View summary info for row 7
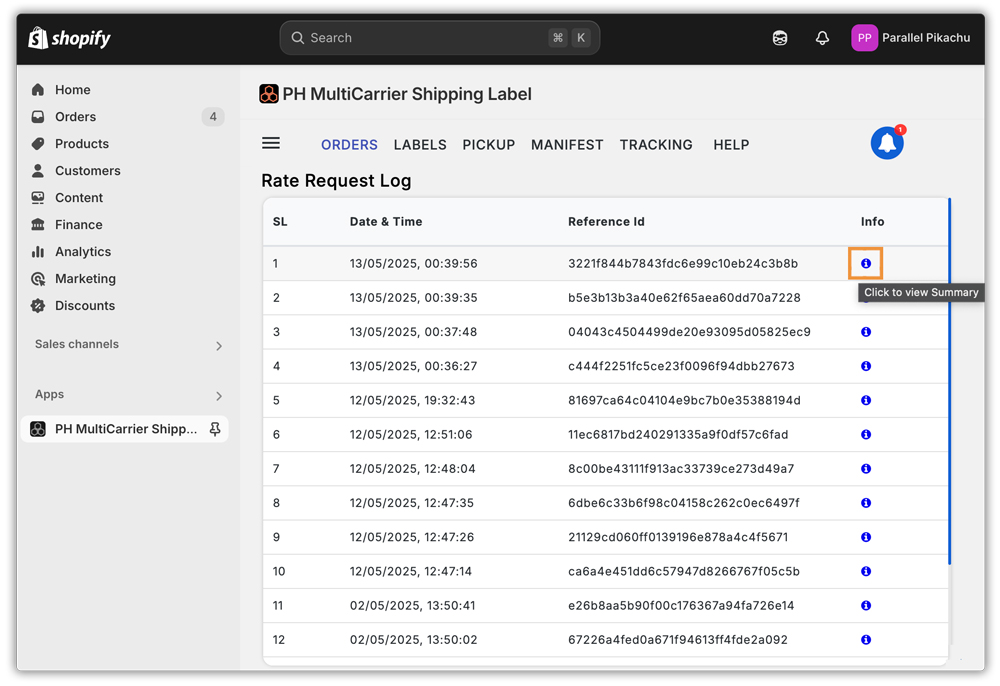Image resolution: width=1000 pixels, height=686 pixels. tap(865, 469)
